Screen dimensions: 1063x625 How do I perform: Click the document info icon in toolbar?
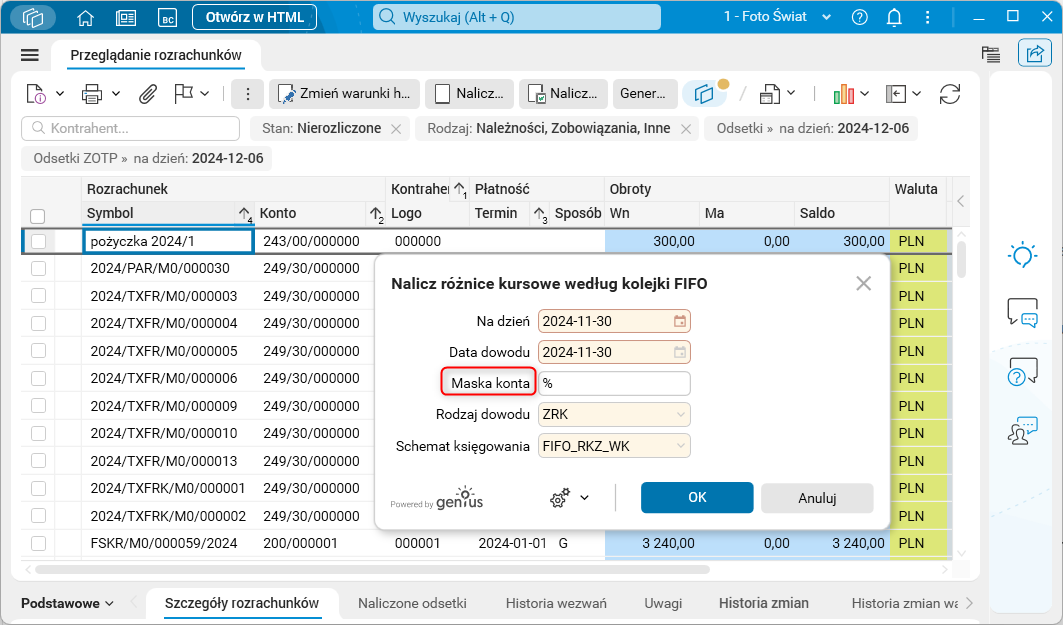[x=35, y=94]
